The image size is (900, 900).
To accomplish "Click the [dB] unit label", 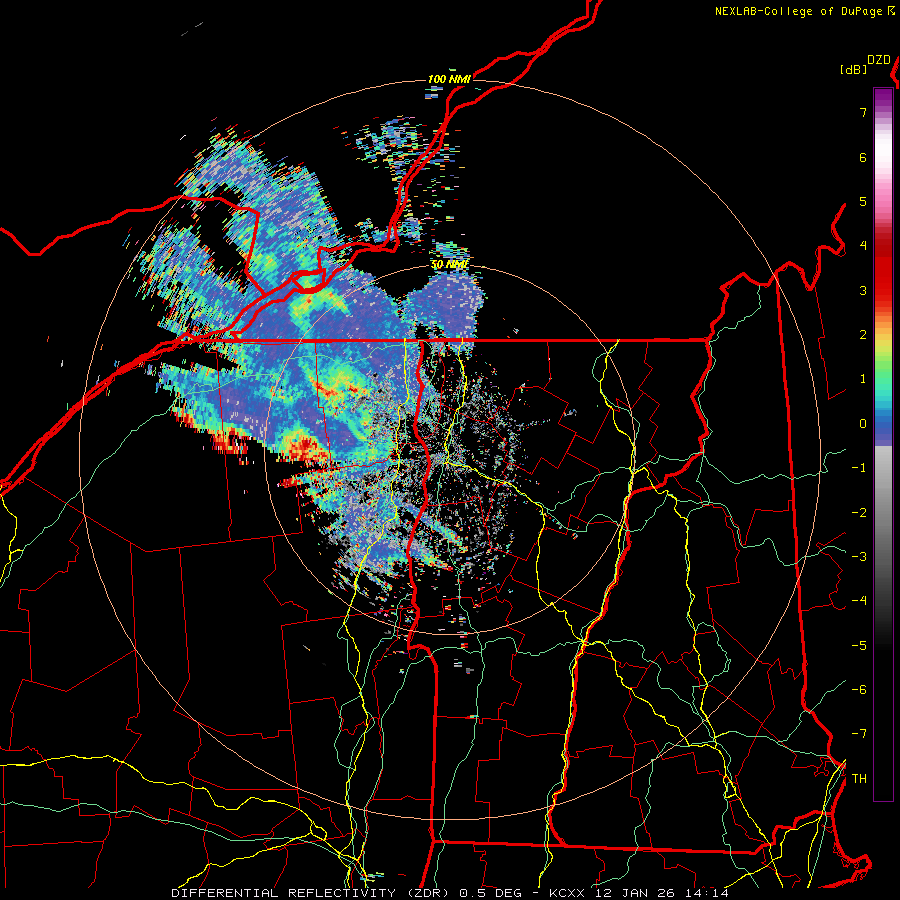I will tap(854, 69).
